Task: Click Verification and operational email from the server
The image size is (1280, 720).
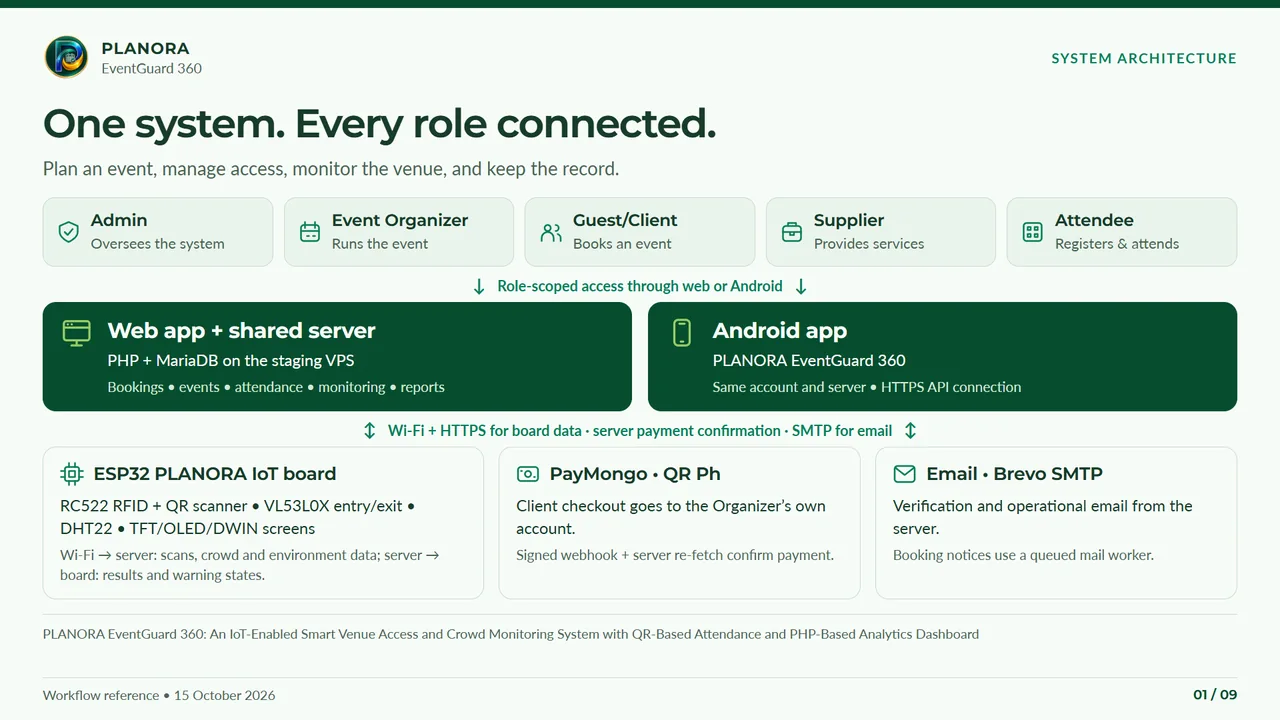Action: (1043, 517)
